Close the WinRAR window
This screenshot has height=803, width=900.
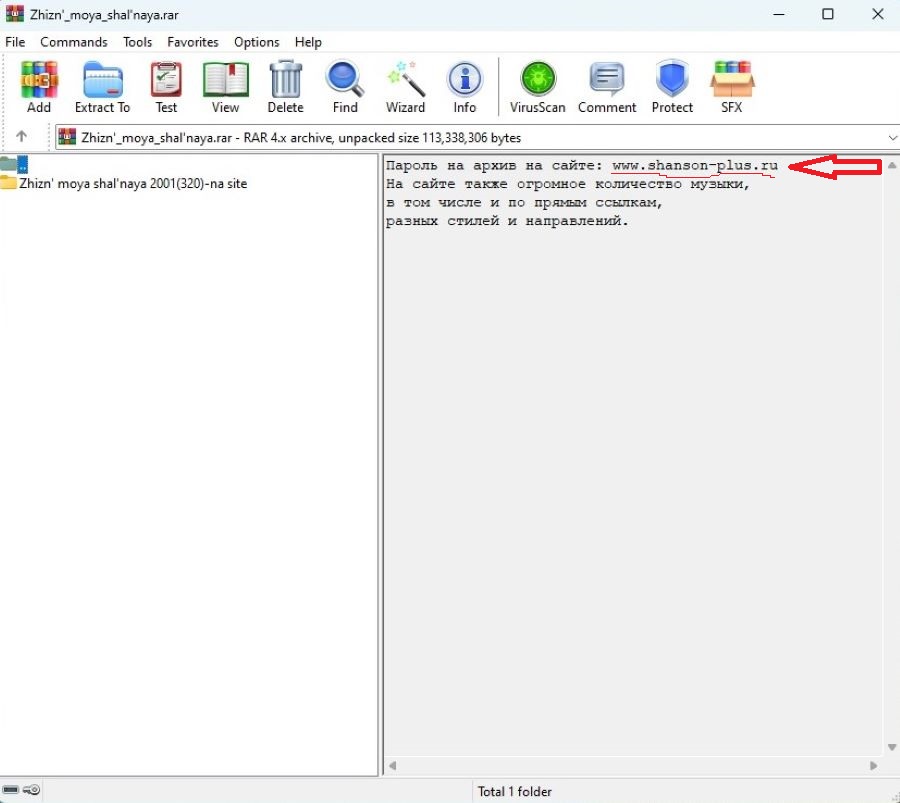[x=878, y=14]
